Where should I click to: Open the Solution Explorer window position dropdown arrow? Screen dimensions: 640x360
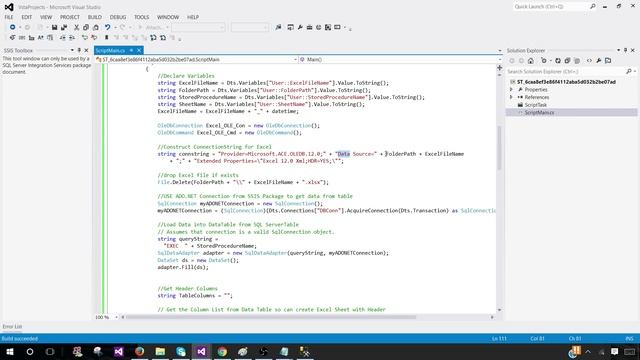tap(618, 50)
